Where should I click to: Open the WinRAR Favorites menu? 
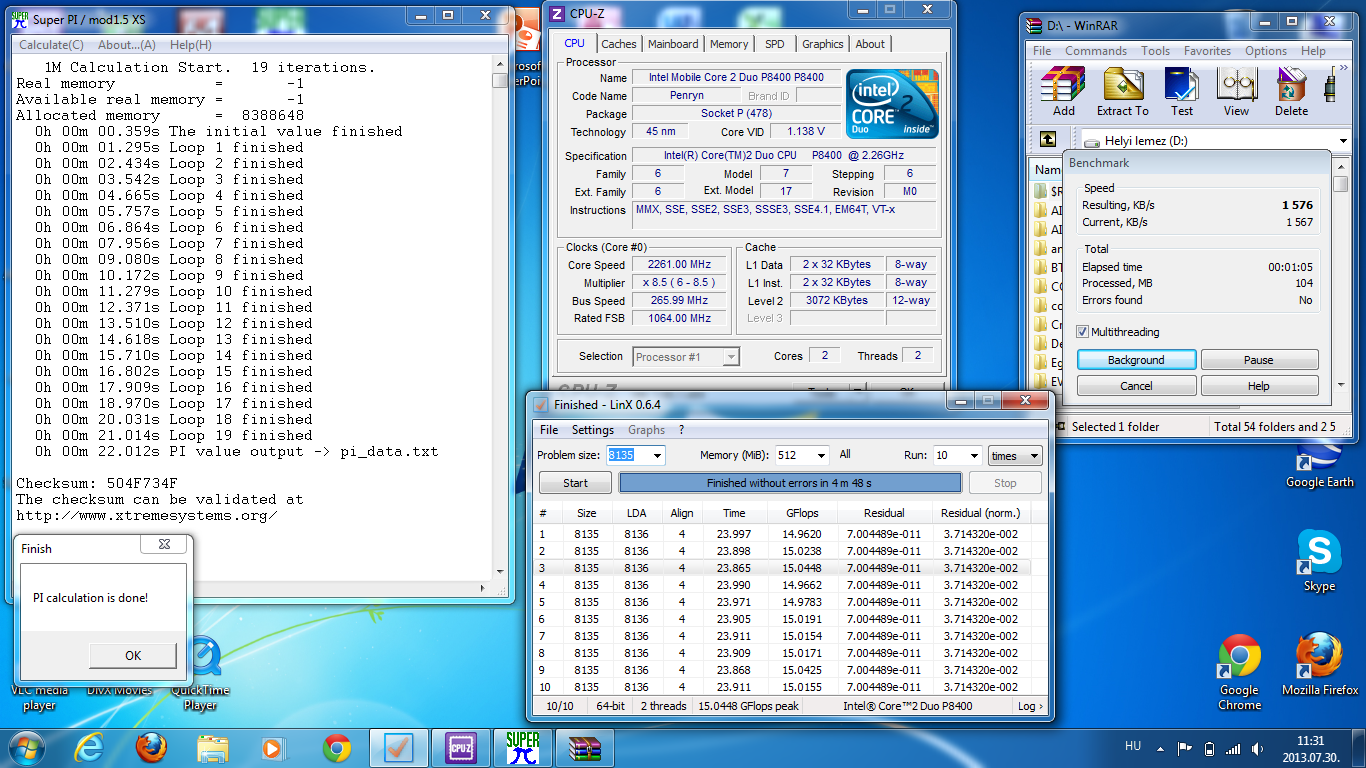(1207, 51)
